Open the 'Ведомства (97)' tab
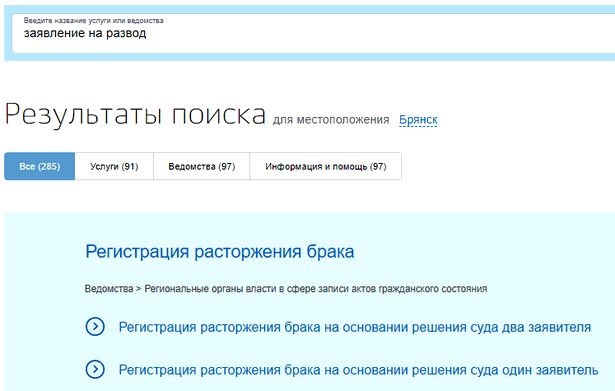The height and width of the screenshot is (391, 615). 202,166
